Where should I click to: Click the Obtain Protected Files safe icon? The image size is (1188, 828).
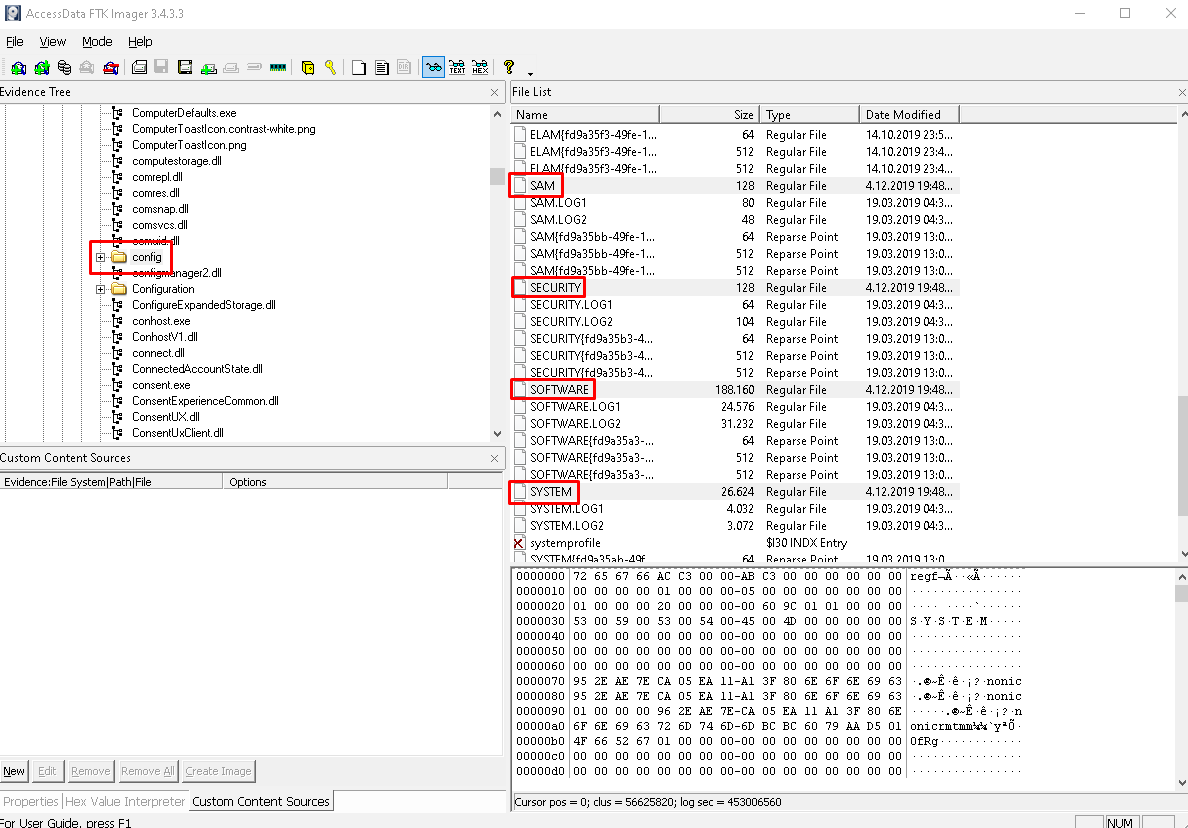click(308, 67)
